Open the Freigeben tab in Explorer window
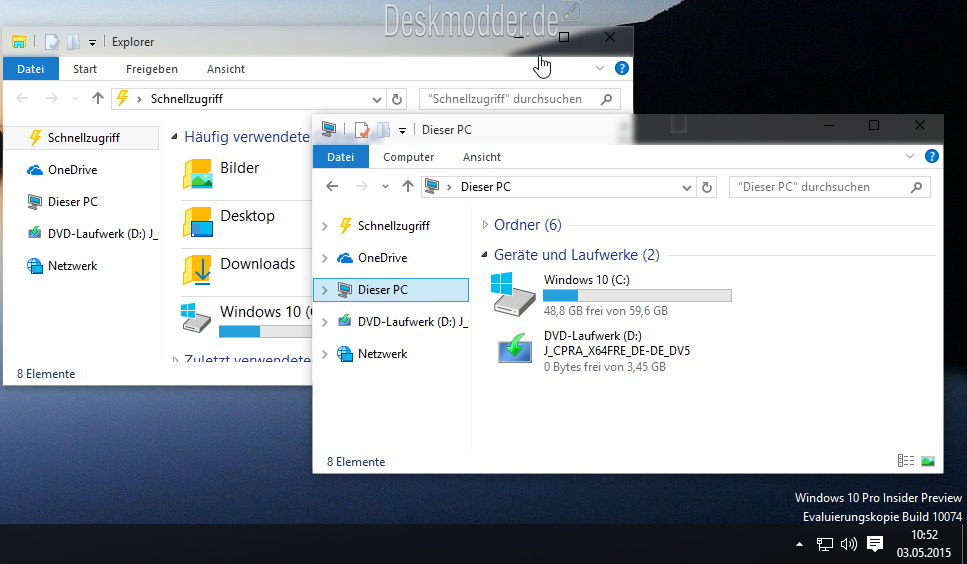This screenshot has width=967, height=564. click(152, 69)
